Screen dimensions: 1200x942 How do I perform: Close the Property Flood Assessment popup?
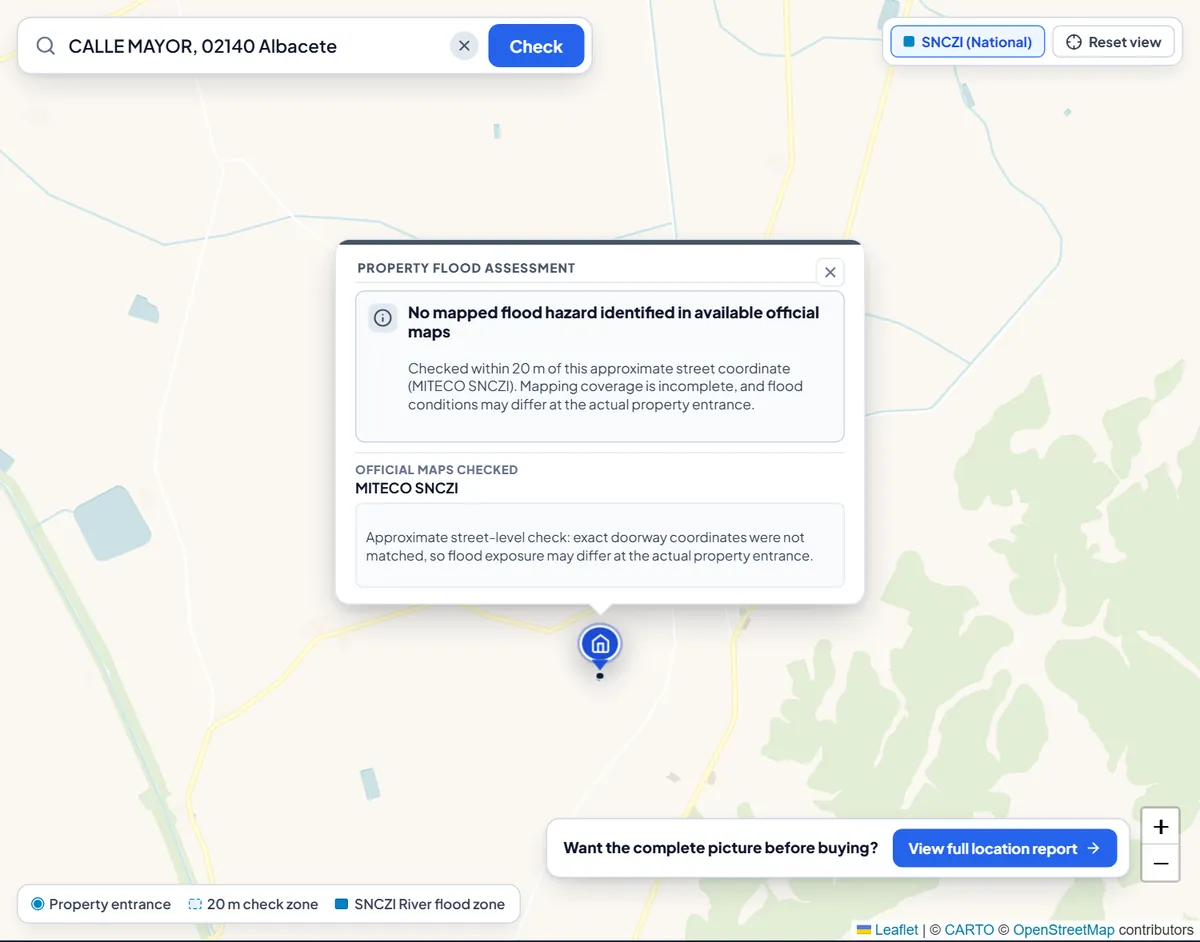coord(830,272)
